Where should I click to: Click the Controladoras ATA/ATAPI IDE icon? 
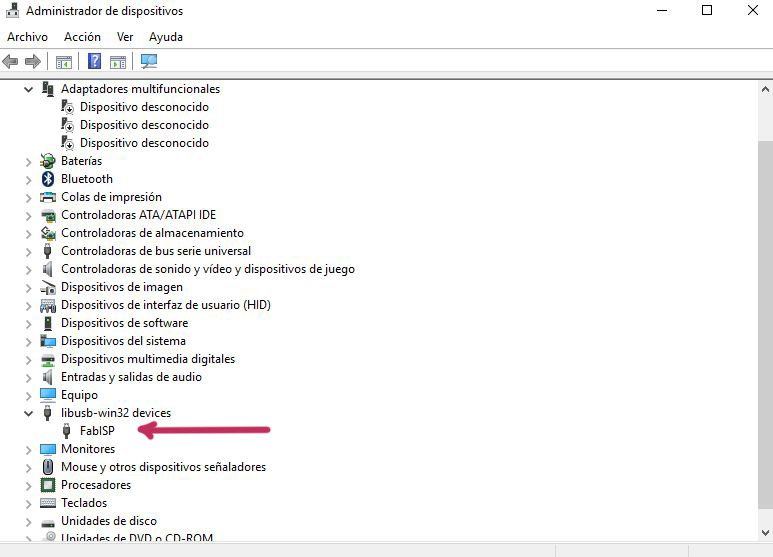pyautogui.click(x=48, y=215)
